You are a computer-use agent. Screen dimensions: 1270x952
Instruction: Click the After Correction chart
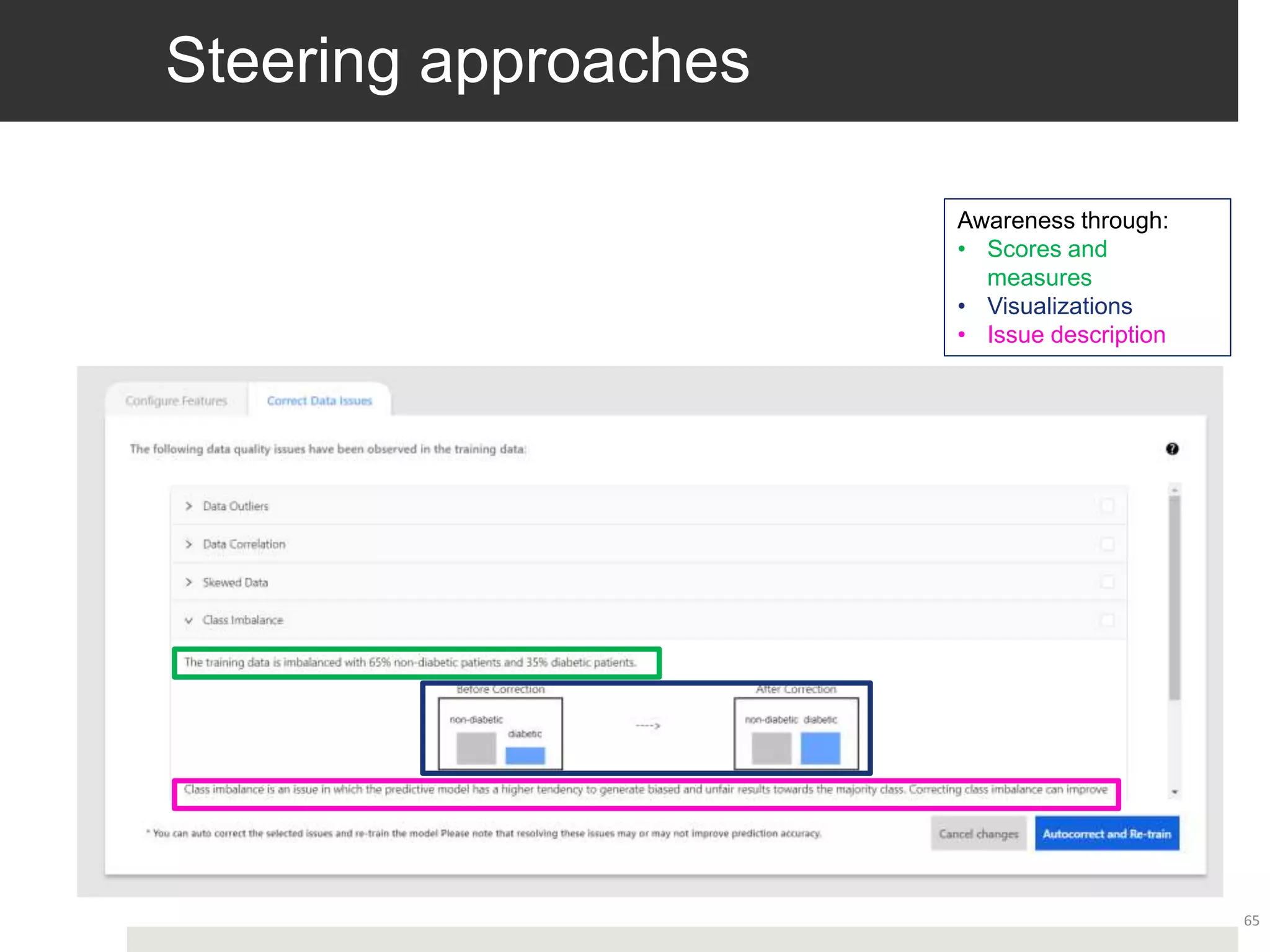pyautogui.click(x=796, y=734)
